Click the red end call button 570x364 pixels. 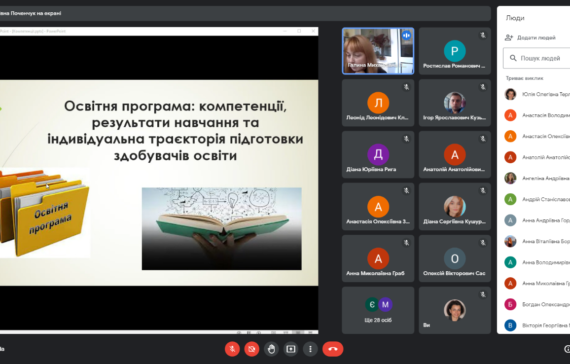333,349
